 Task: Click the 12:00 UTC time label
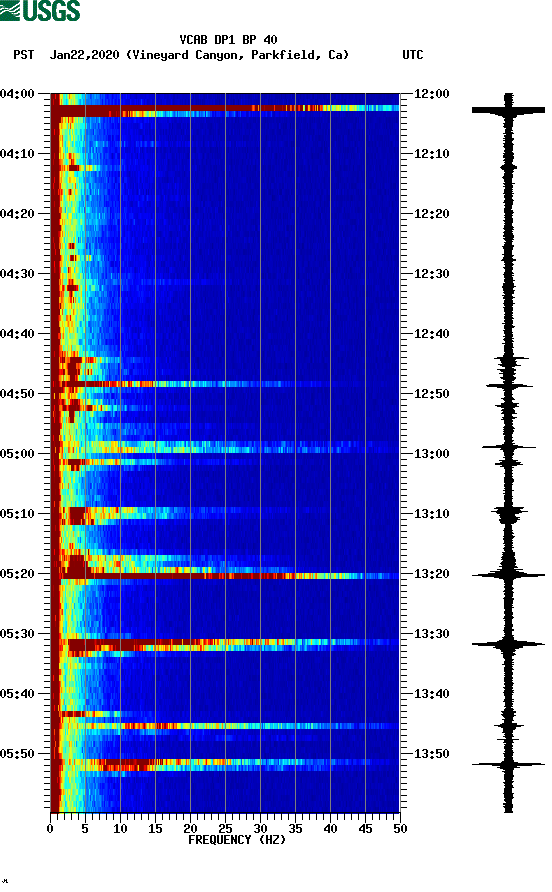click(x=431, y=94)
